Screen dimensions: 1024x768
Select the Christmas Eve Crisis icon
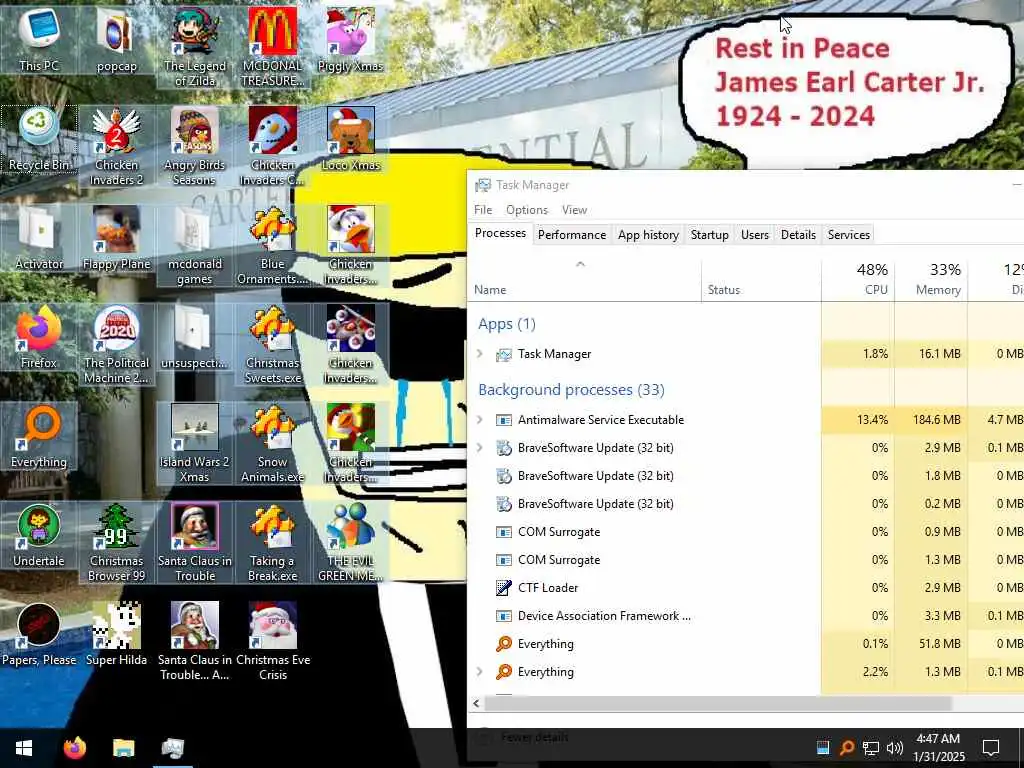click(272, 643)
